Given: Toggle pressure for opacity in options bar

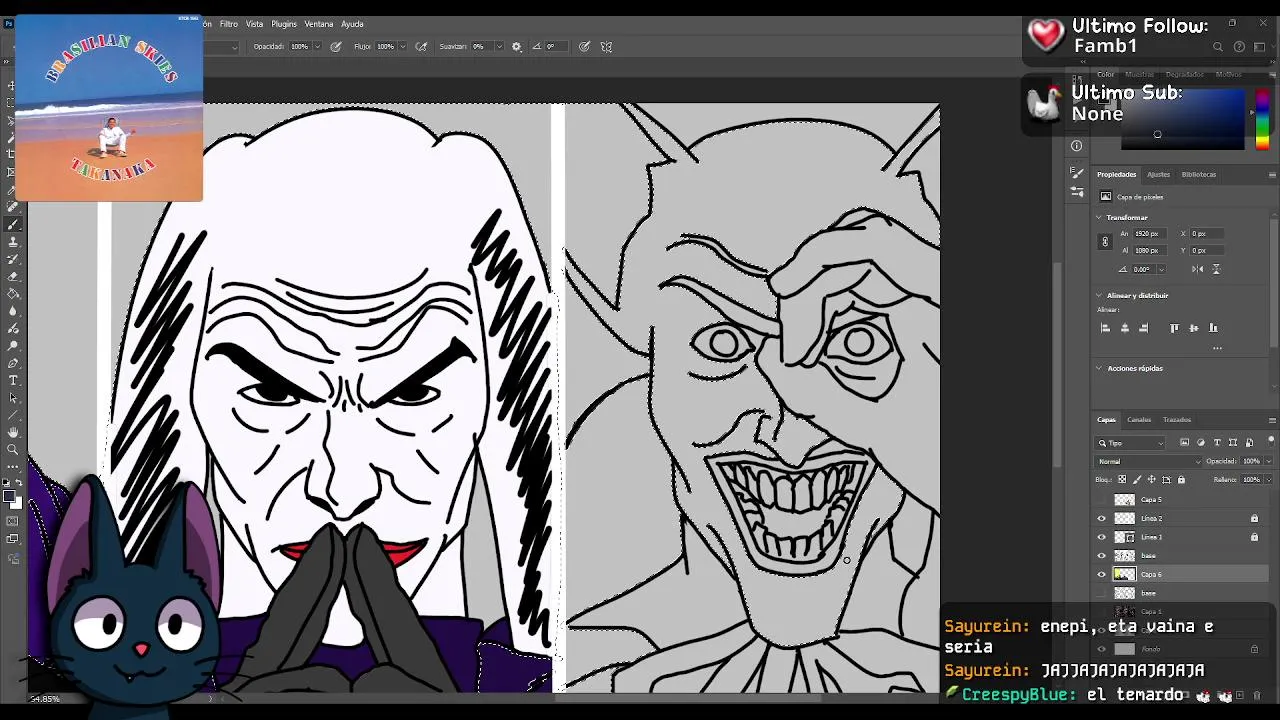Looking at the screenshot, I should click(x=336, y=46).
